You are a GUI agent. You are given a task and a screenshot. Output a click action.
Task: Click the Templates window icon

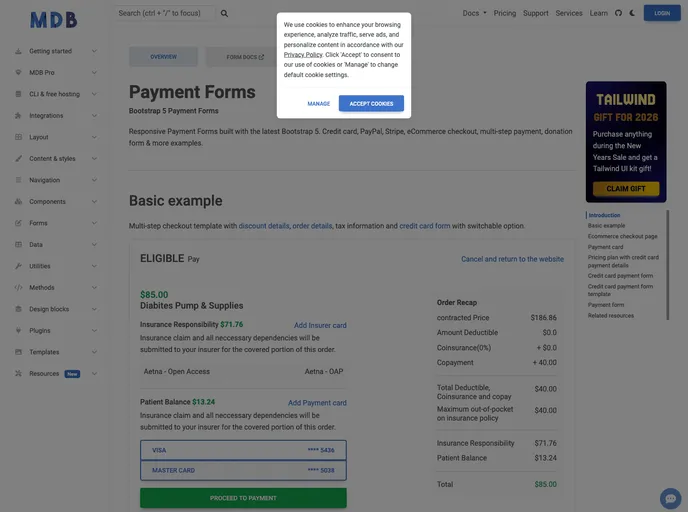(x=18, y=352)
